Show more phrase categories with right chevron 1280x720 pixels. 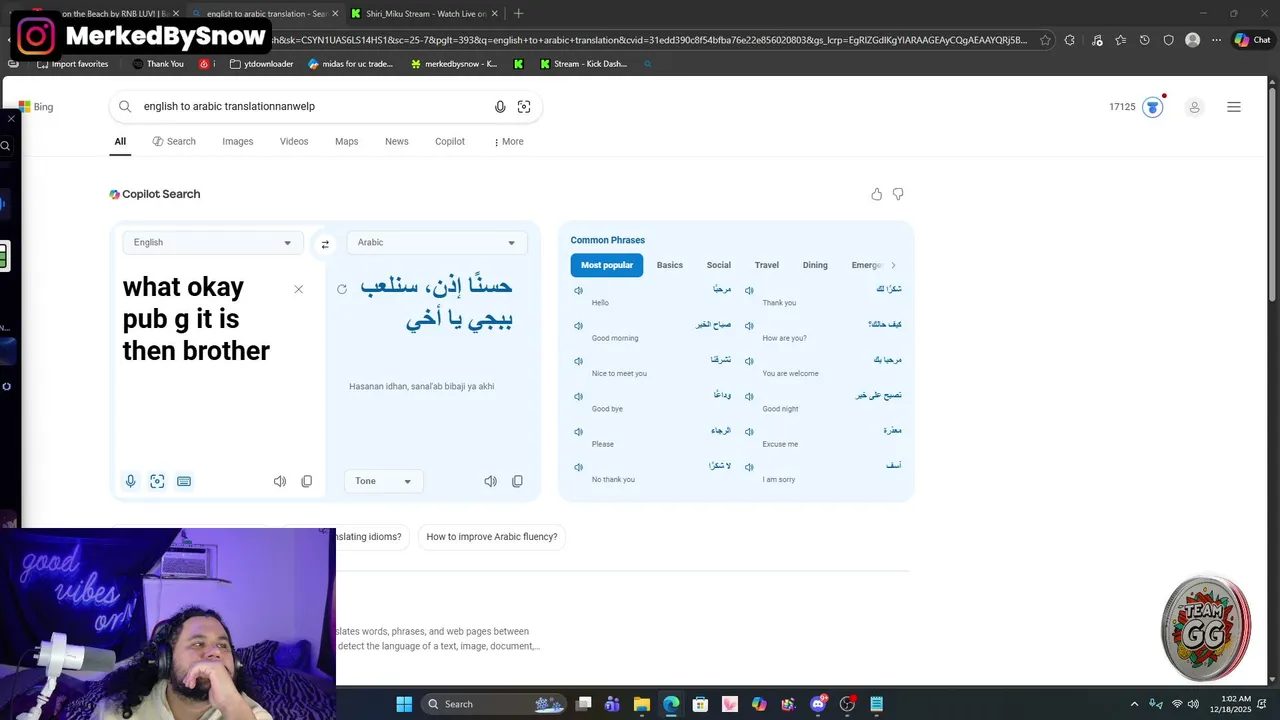(x=893, y=265)
